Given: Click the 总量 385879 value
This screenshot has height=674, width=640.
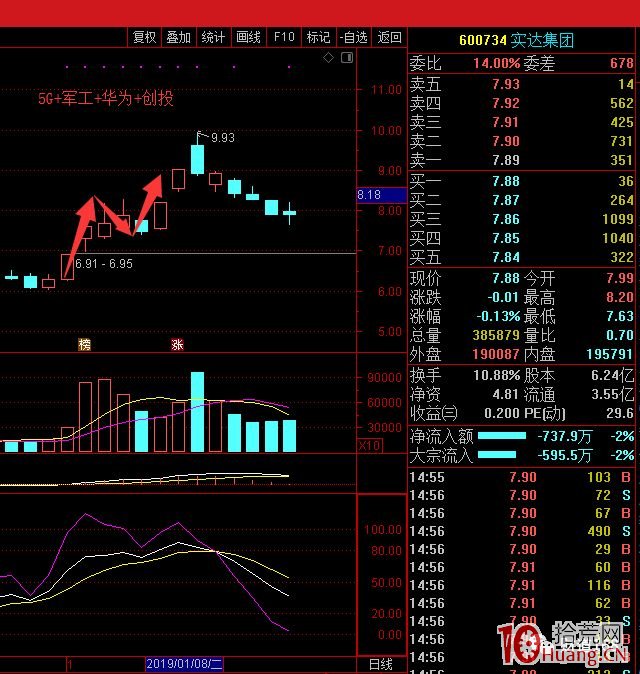Looking at the screenshot, I should pos(496,335).
